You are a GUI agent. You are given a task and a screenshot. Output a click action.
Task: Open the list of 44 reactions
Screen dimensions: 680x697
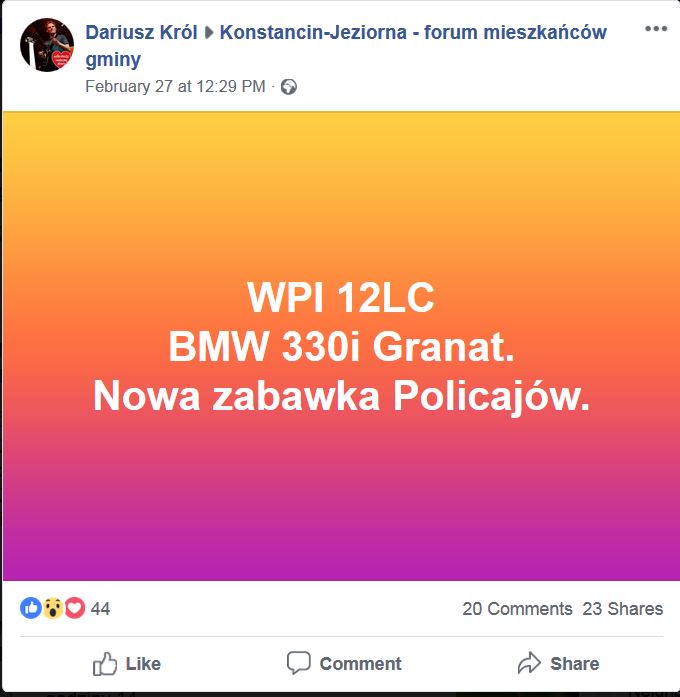coord(100,609)
